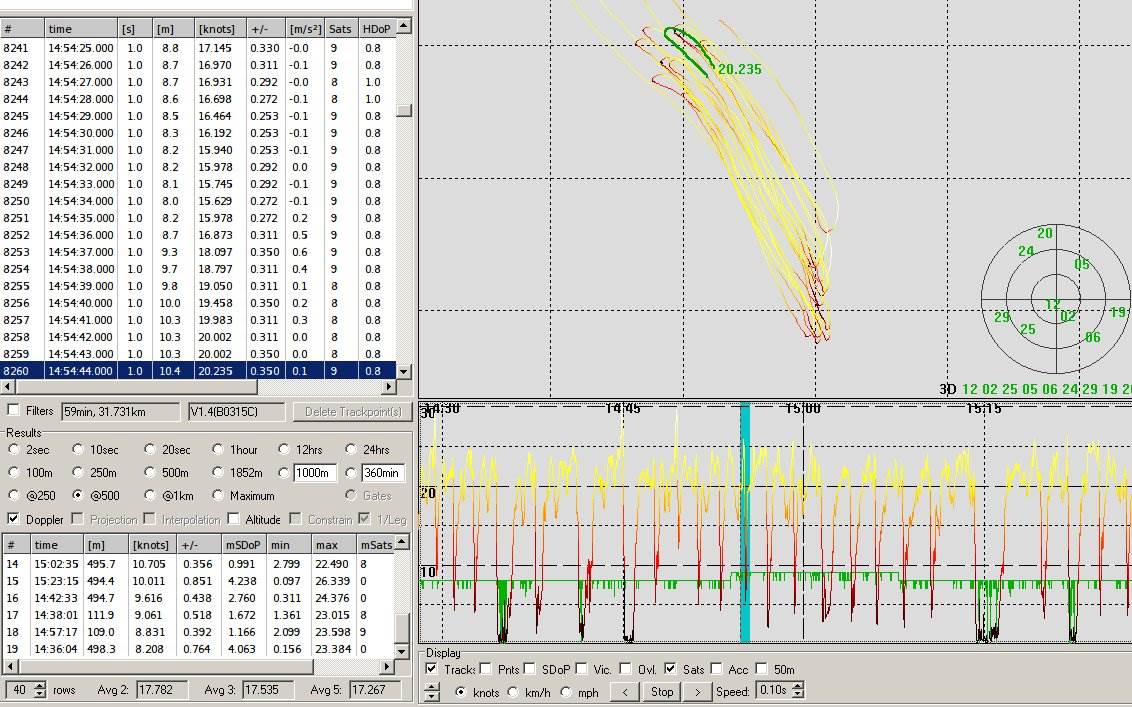Enable the Altitude checkbox
The height and width of the screenshot is (707, 1132).
[234, 520]
